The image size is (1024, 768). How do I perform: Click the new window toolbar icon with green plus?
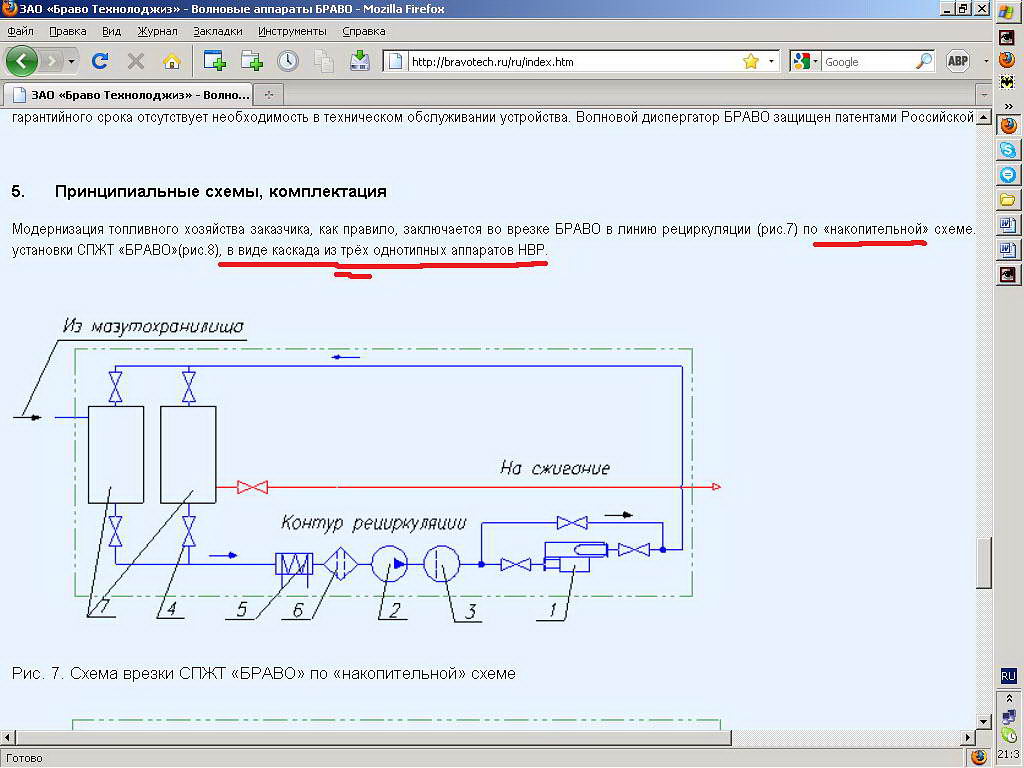coord(251,61)
